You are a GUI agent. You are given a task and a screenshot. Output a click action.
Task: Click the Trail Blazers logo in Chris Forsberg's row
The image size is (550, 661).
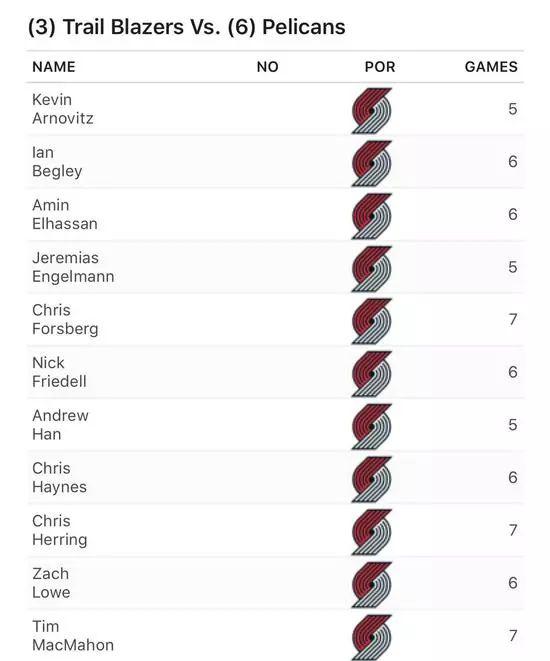[372, 321]
